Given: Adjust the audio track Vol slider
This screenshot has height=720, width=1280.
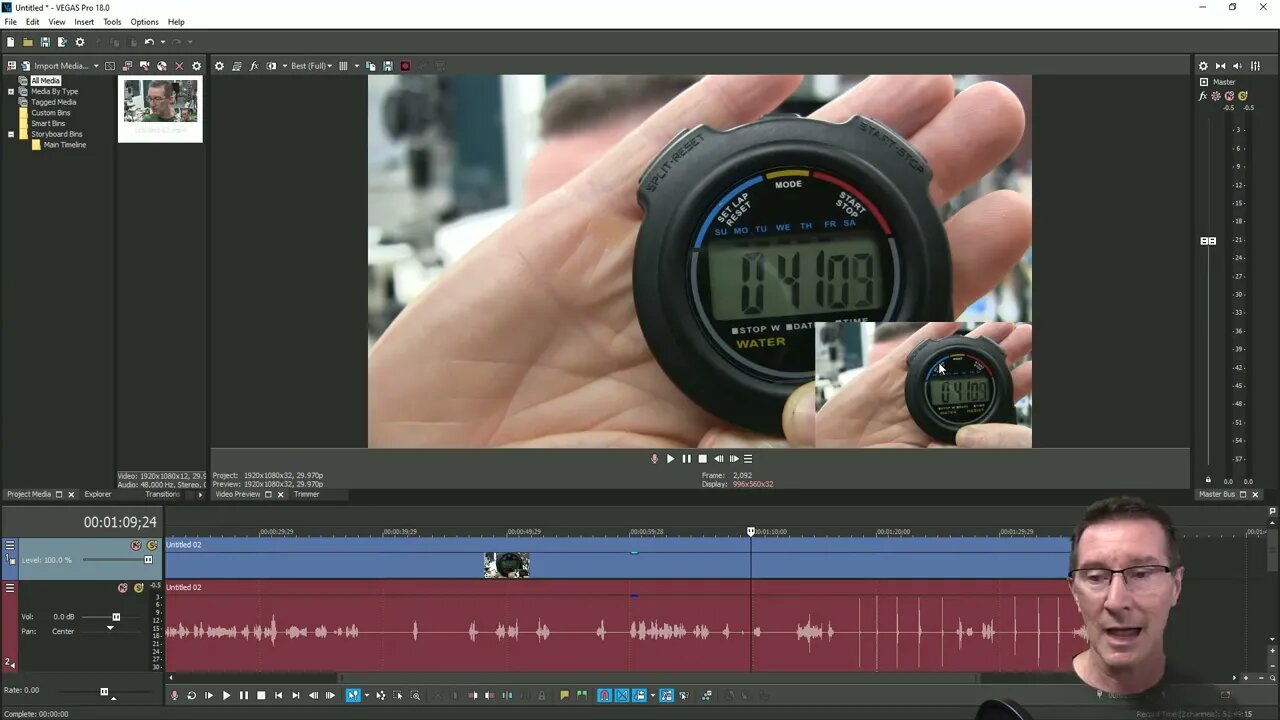Looking at the screenshot, I should 116,617.
